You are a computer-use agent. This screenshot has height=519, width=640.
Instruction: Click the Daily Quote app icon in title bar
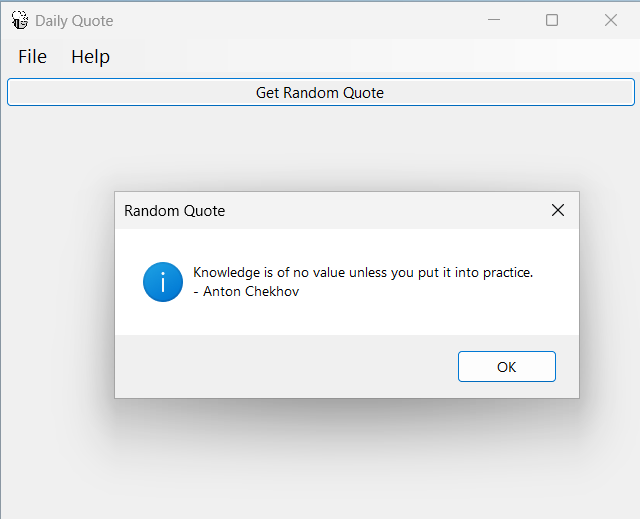pos(20,20)
